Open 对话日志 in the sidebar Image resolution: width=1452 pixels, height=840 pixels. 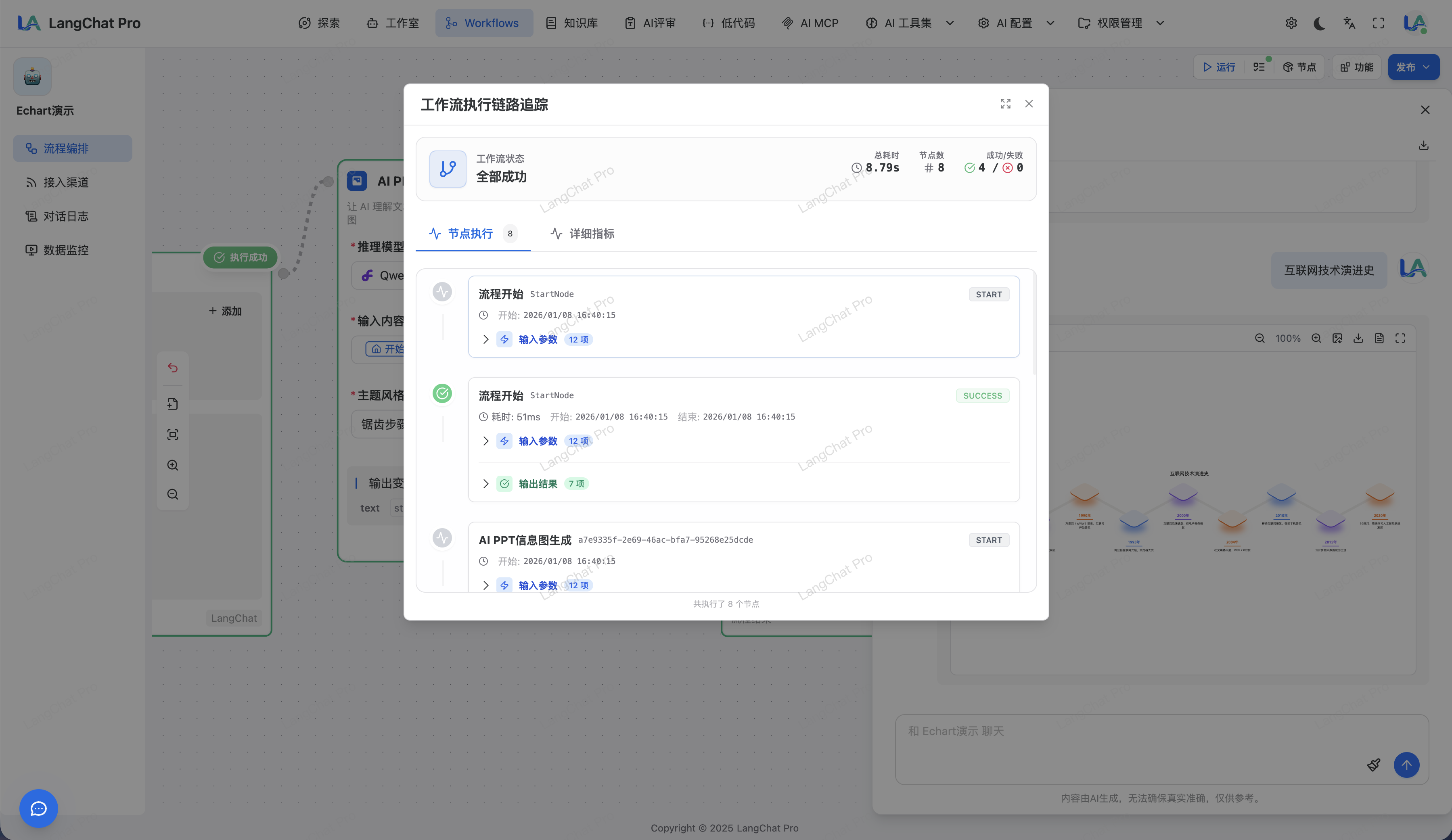66,216
